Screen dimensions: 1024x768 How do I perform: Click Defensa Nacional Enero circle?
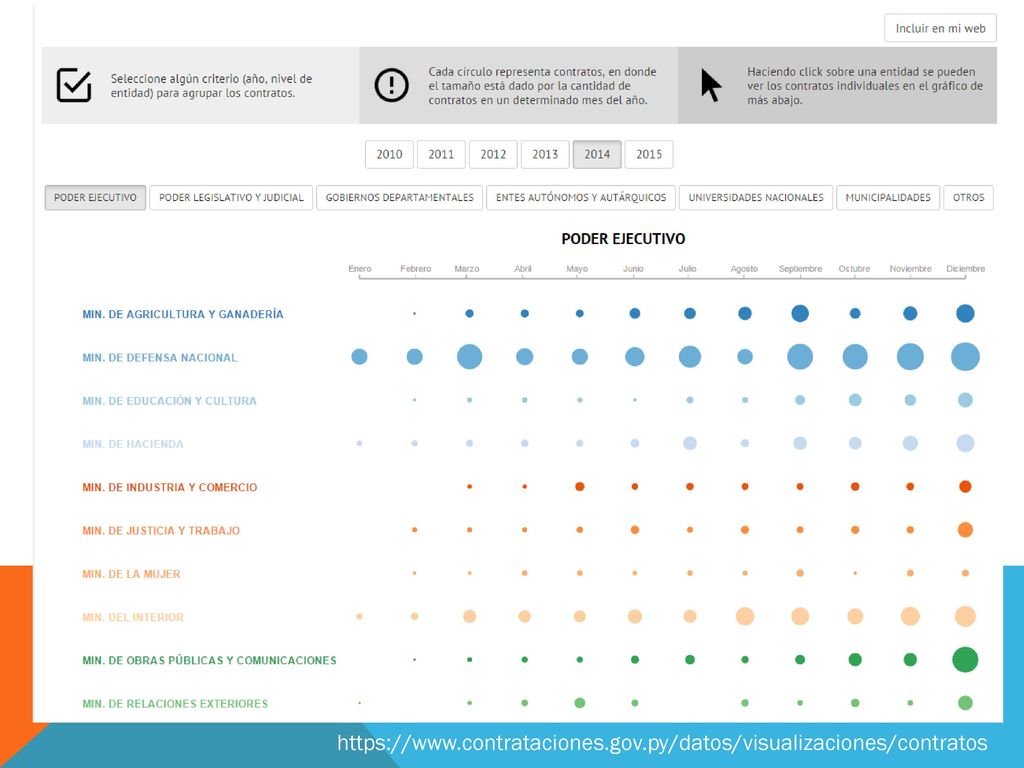[359, 357]
